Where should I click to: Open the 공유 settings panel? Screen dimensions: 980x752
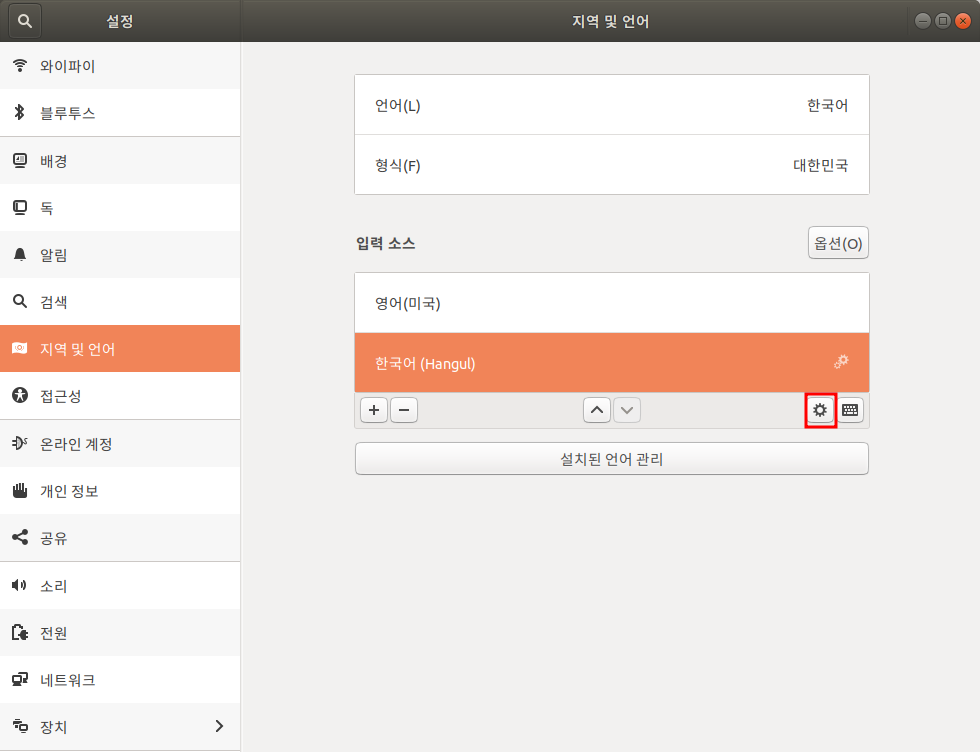click(120, 537)
